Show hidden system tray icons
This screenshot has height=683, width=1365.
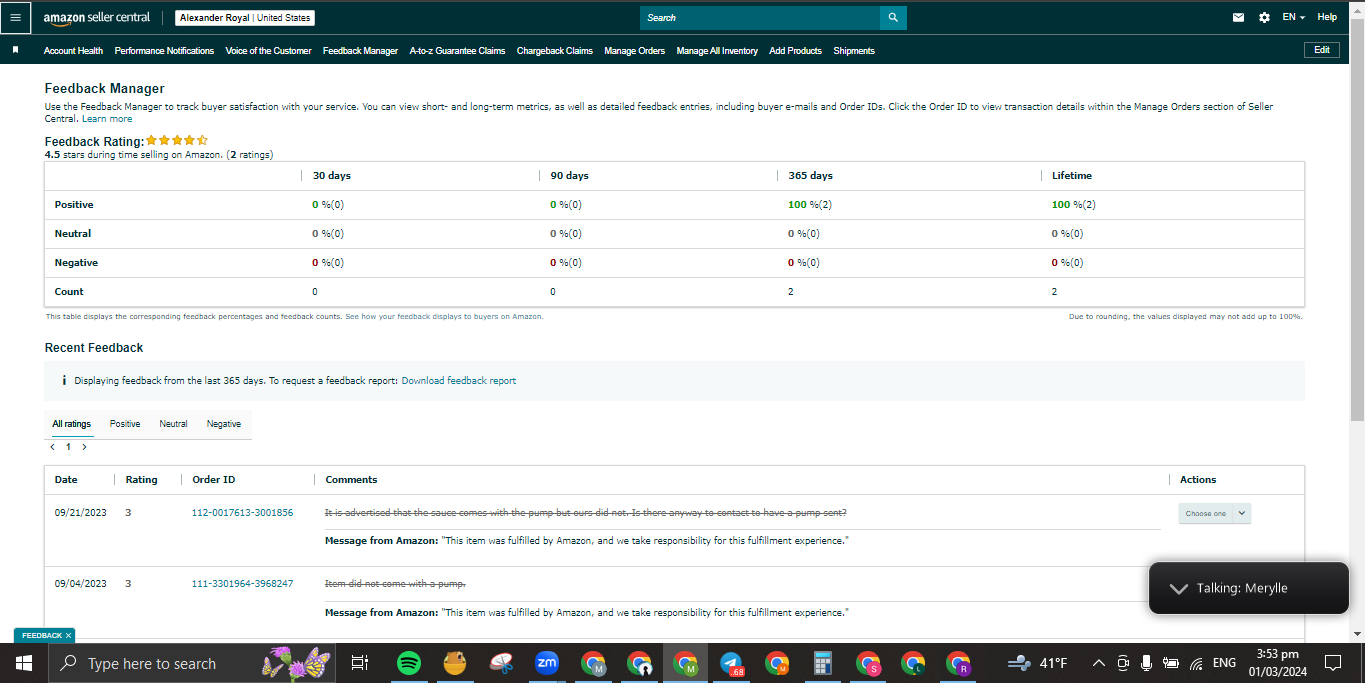click(1098, 663)
